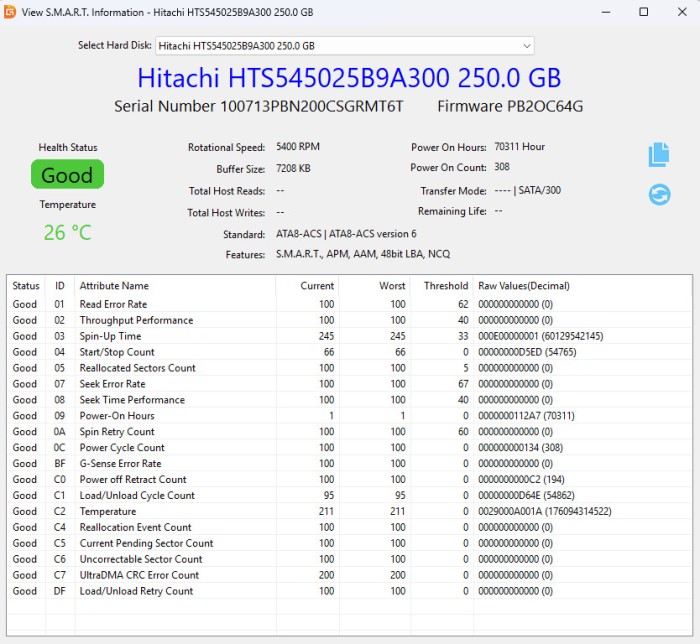Image resolution: width=700 pixels, height=644 pixels.
Task: Click threshold value 67 for Seek Error Rate
Action: click(x=463, y=384)
